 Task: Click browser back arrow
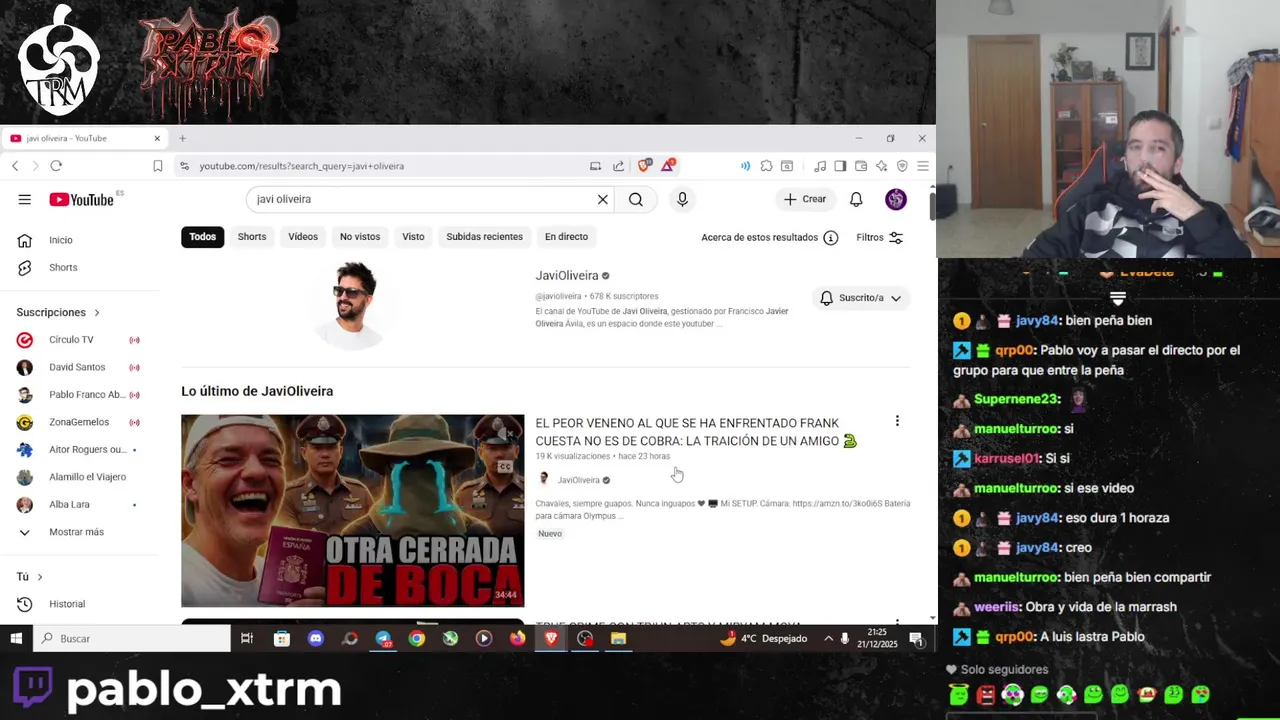tap(15, 166)
